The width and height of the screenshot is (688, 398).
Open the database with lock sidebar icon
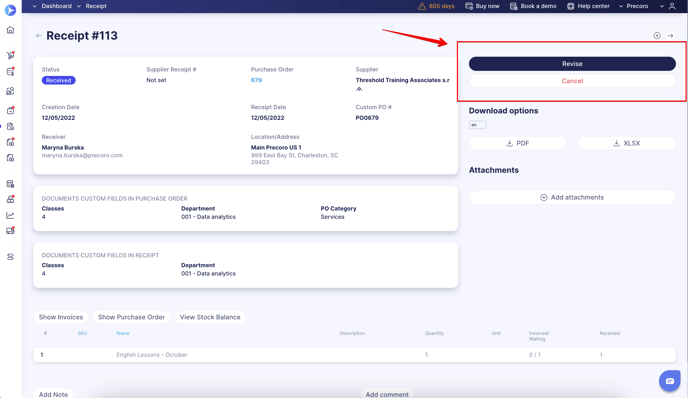[x=11, y=184]
